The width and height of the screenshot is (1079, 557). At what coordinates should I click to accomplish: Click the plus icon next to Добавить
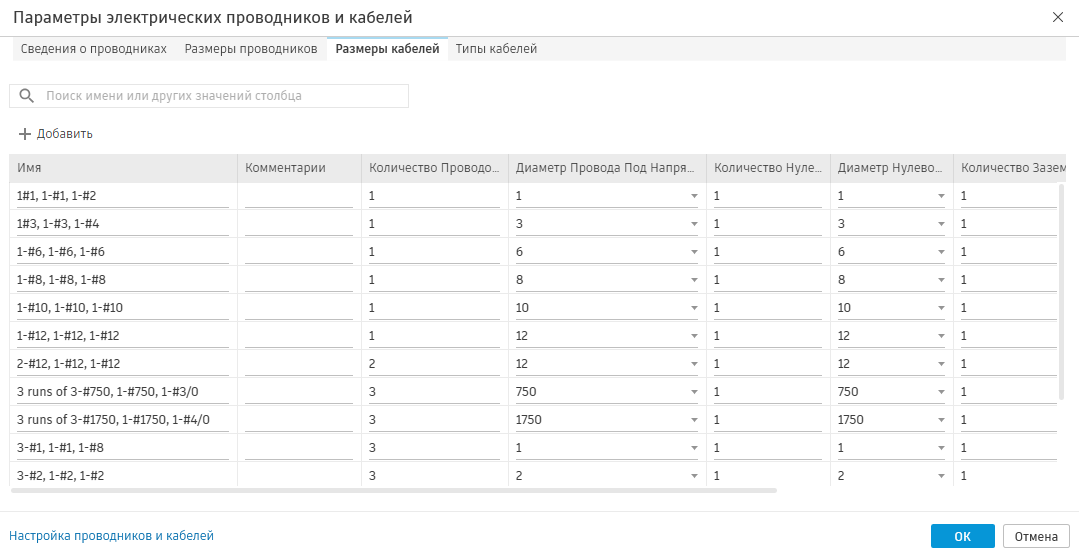click(25, 134)
